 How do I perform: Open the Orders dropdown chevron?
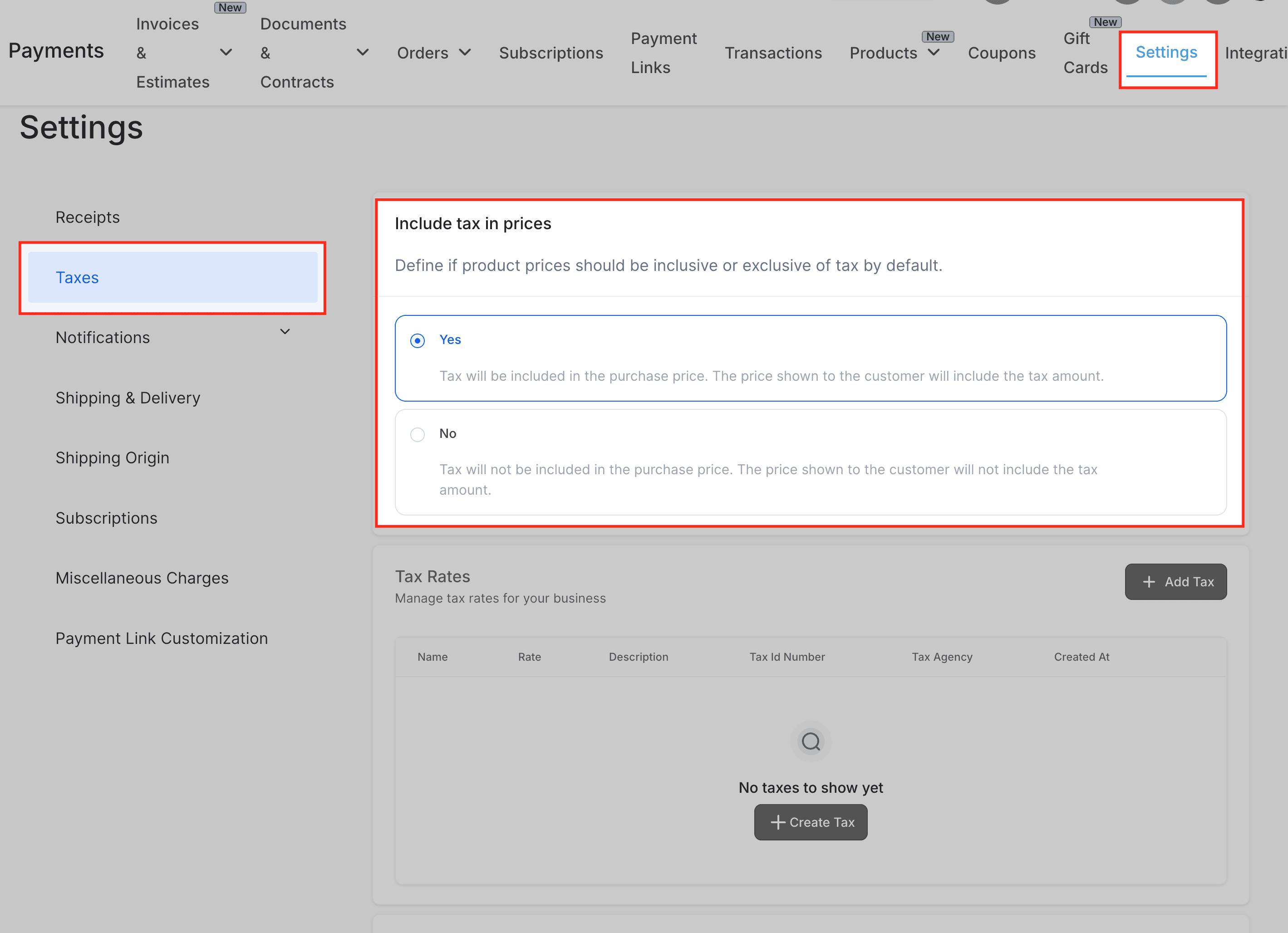[465, 53]
